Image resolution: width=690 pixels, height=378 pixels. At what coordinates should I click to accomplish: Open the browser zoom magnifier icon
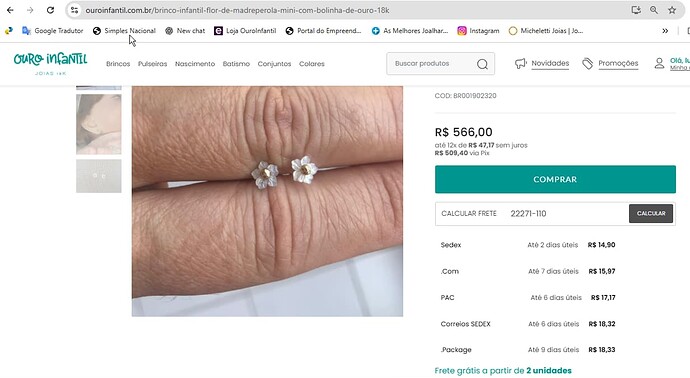point(654,10)
